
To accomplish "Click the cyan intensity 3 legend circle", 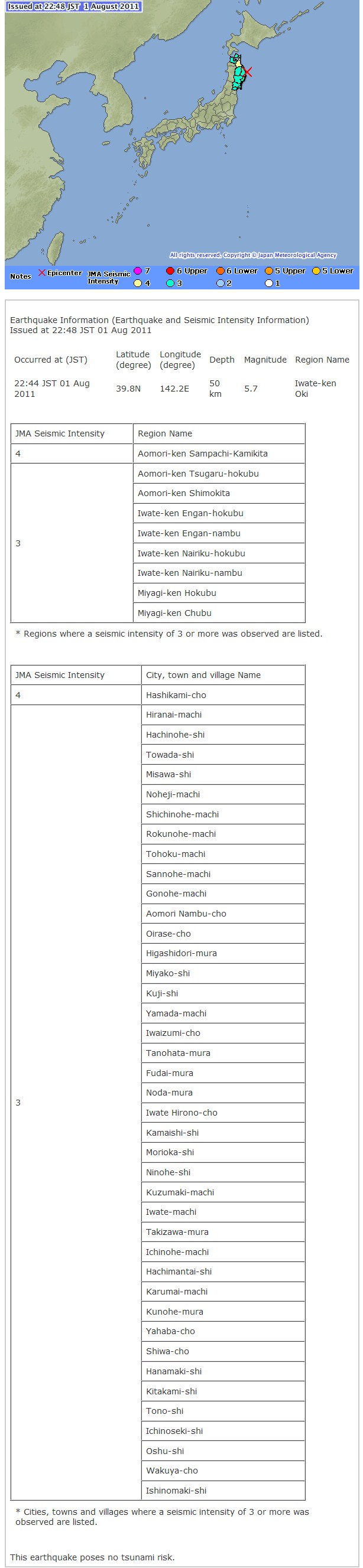I will [170, 283].
